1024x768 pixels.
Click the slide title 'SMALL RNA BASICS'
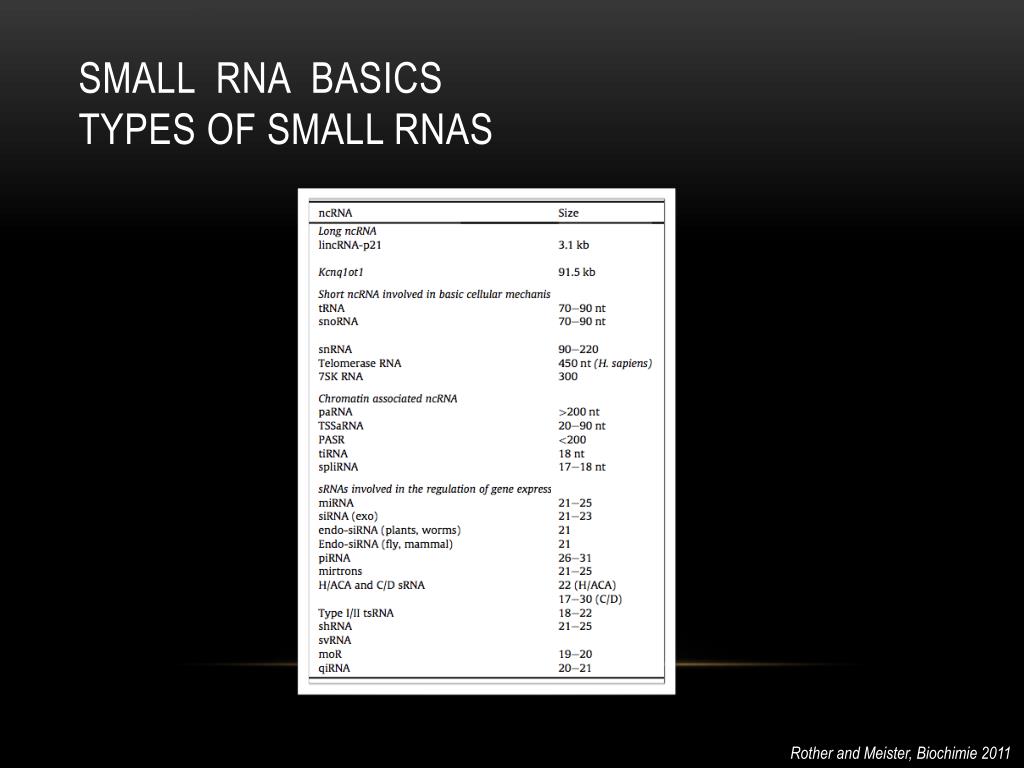click(260, 78)
